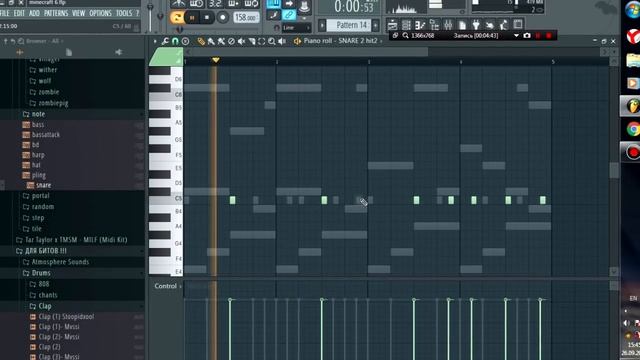Open the mixer faders icon
The image size is (640, 360).
pyautogui.click(x=448, y=25)
